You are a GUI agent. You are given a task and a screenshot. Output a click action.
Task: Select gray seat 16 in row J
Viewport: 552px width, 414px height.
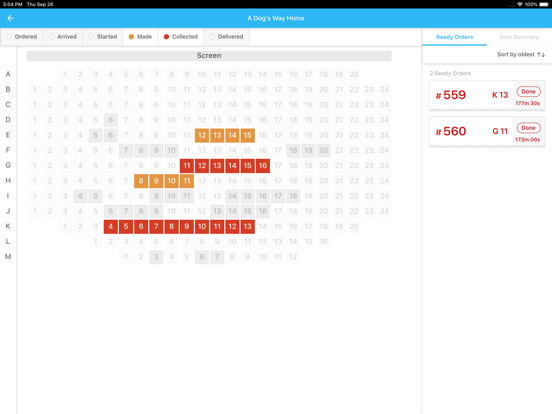[x=263, y=211]
